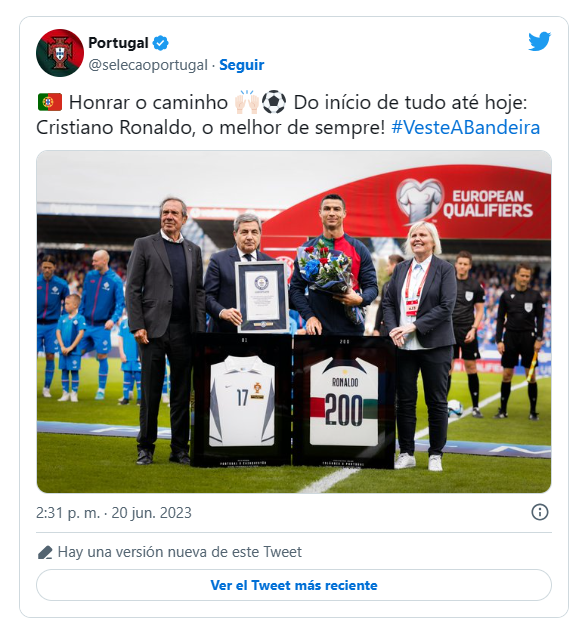Click Ver el Tweet más reciente button
This screenshot has width=583, height=633.
point(294,585)
